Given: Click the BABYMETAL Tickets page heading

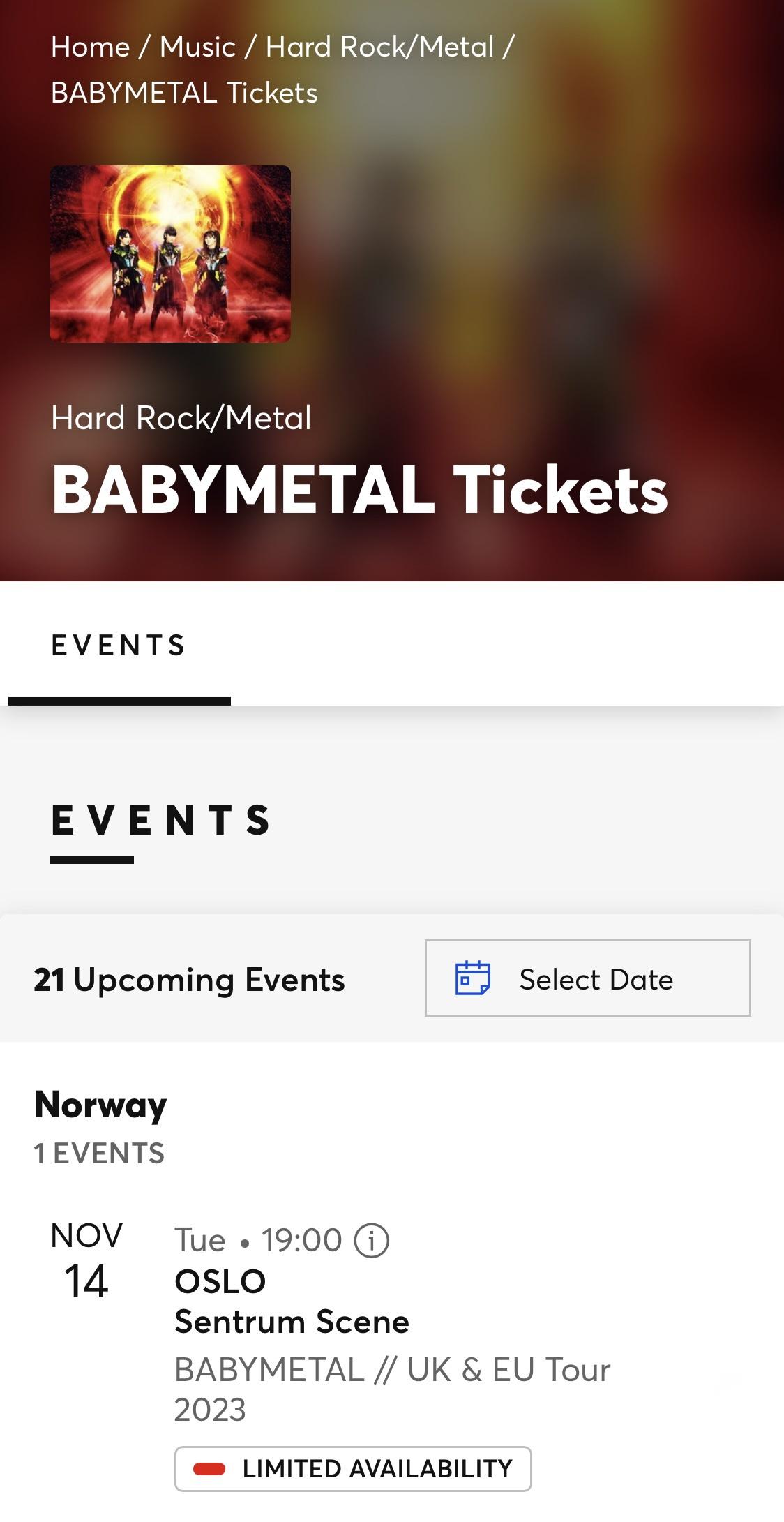Looking at the screenshot, I should (x=360, y=489).
